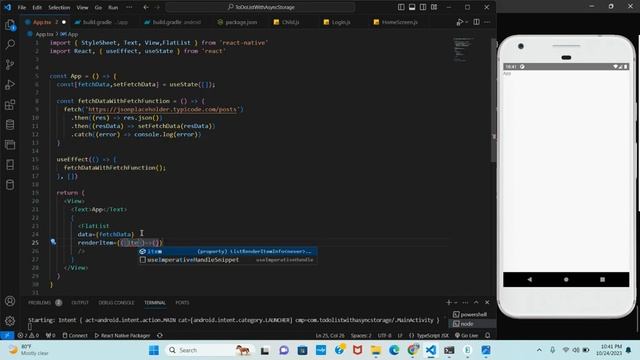Toggle the secondary side bar
This screenshot has height=360, width=640.
[x=423, y=7]
